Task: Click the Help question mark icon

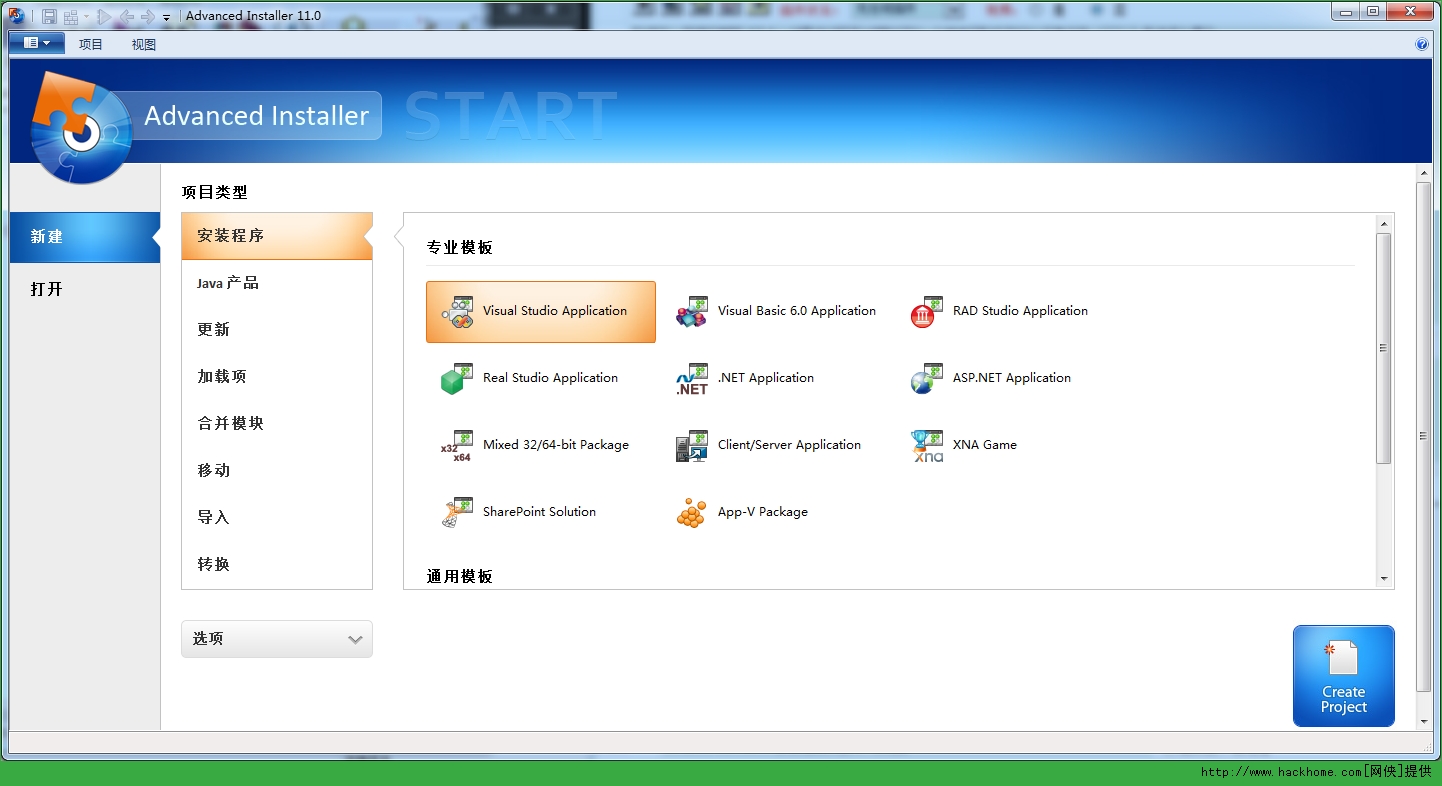Action: pyautogui.click(x=1422, y=44)
